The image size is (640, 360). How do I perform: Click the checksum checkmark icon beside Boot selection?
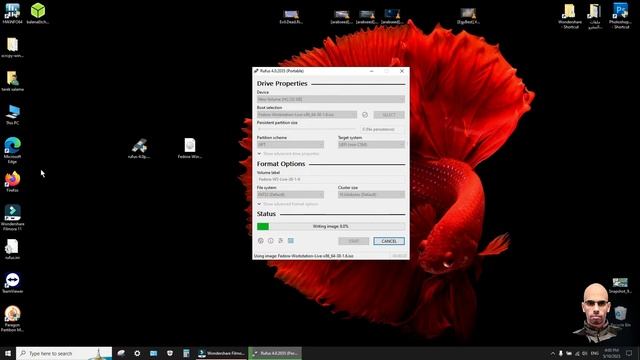click(x=365, y=115)
